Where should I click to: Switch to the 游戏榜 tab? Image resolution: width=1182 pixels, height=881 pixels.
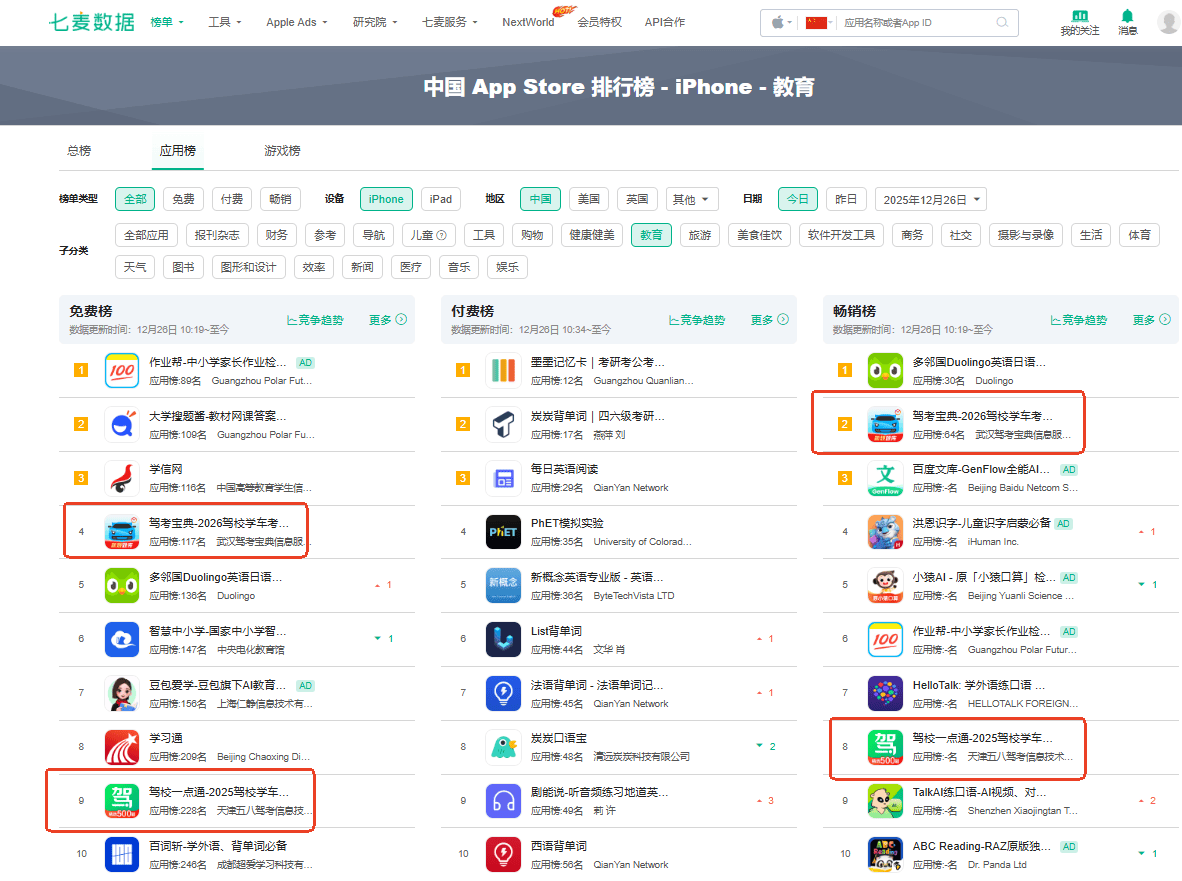pyautogui.click(x=282, y=151)
